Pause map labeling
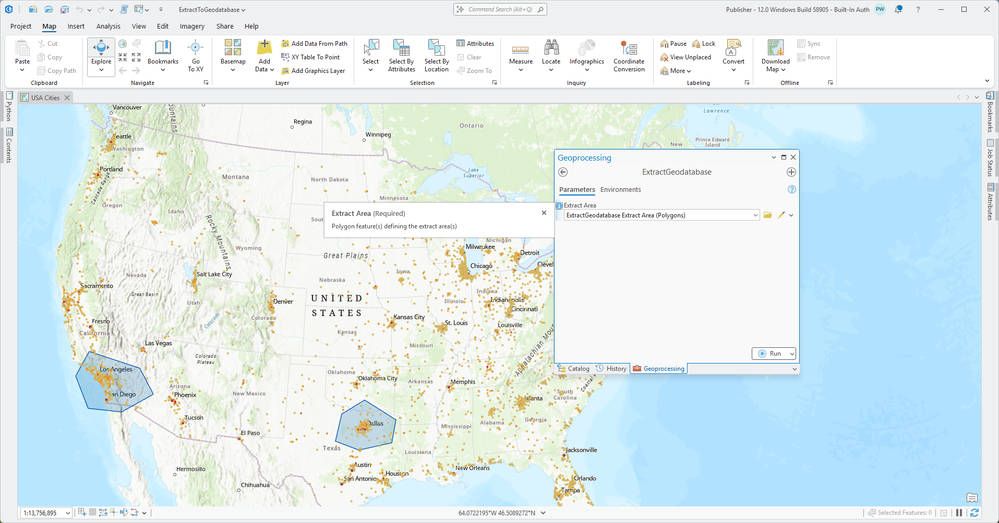Viewport: 999px width, 523px height. point(673,43)
